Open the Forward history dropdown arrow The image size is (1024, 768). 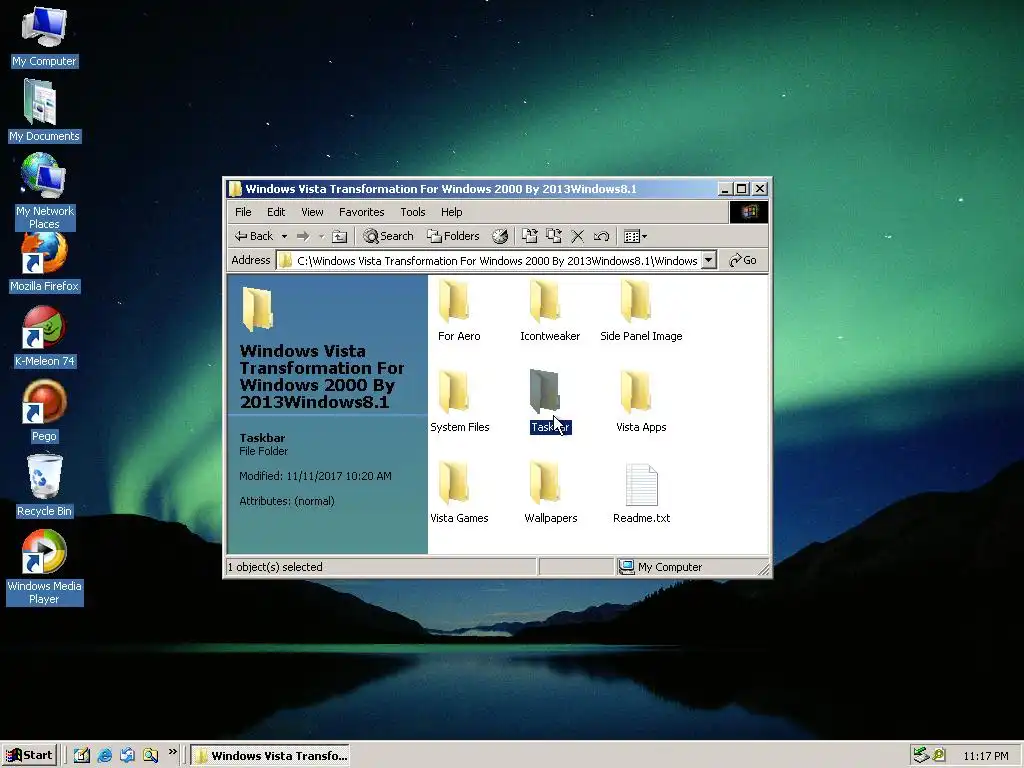point(321,236)
